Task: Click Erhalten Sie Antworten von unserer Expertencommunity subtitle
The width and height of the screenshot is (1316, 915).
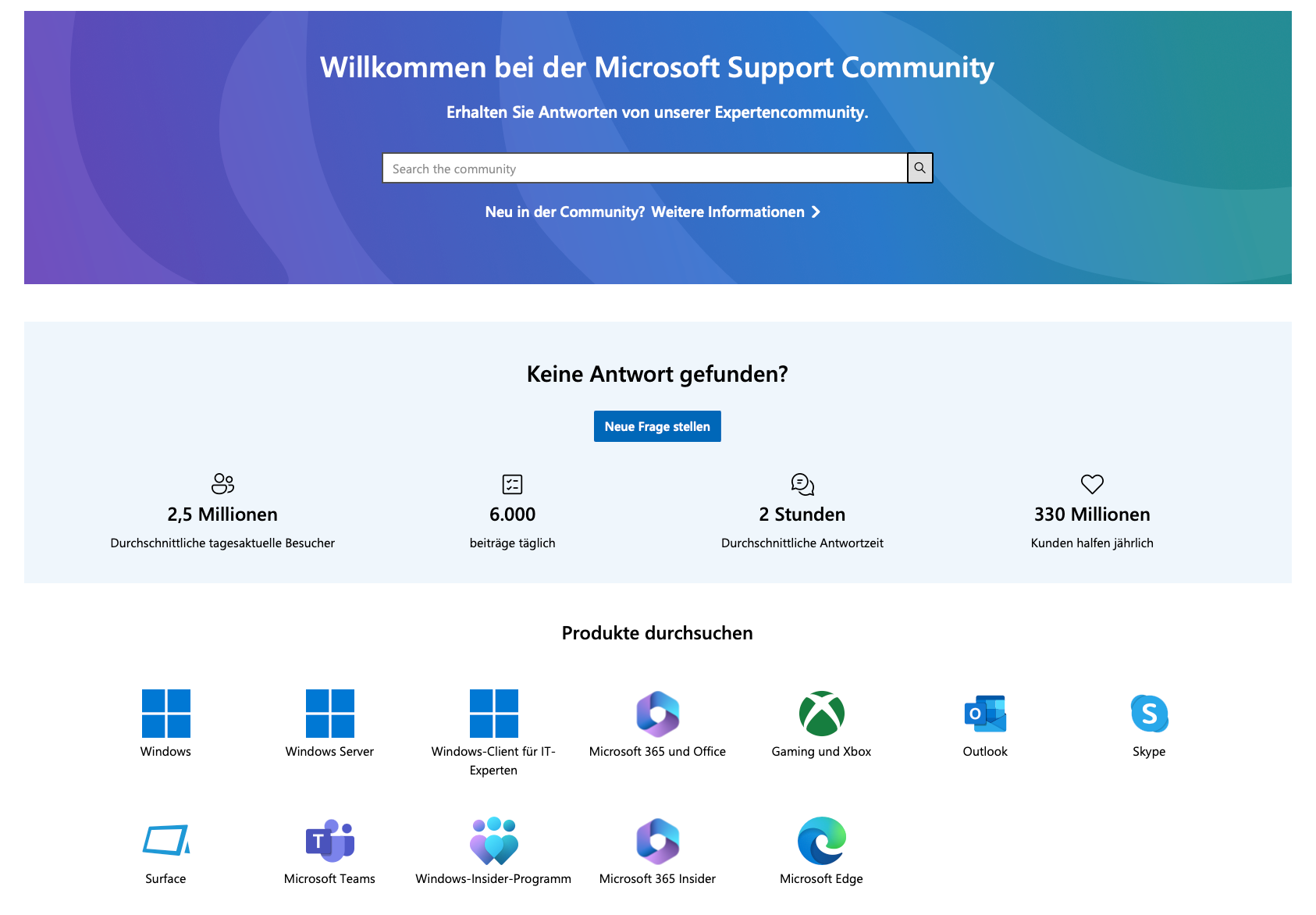Action: (657, 112)
